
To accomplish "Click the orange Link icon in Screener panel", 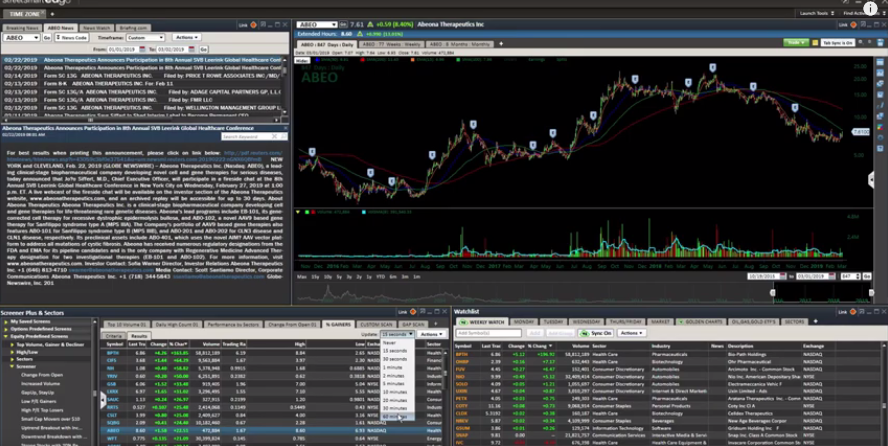I will pos(413,312).
